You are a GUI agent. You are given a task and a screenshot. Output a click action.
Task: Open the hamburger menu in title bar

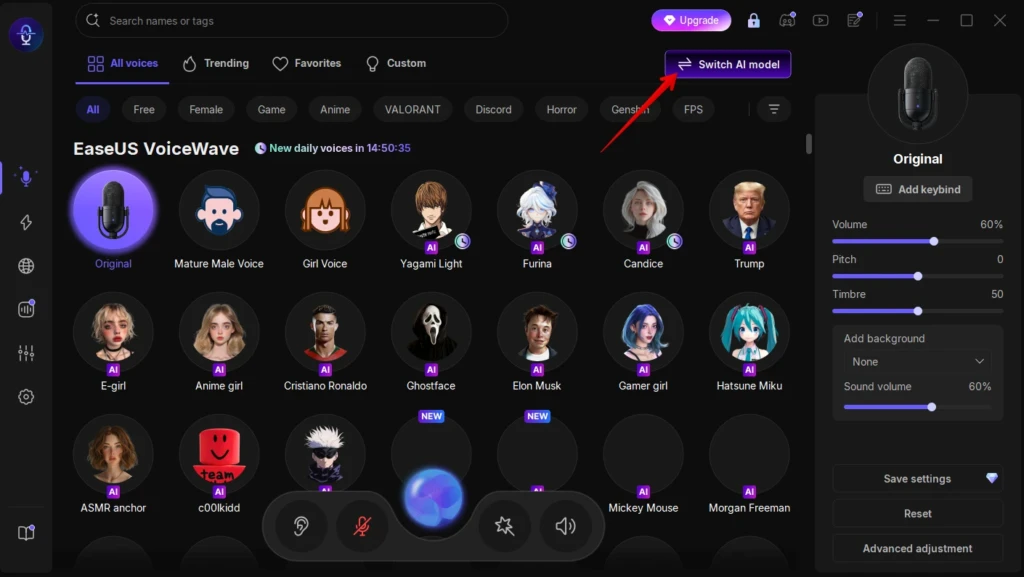click(x=899, y=20)
